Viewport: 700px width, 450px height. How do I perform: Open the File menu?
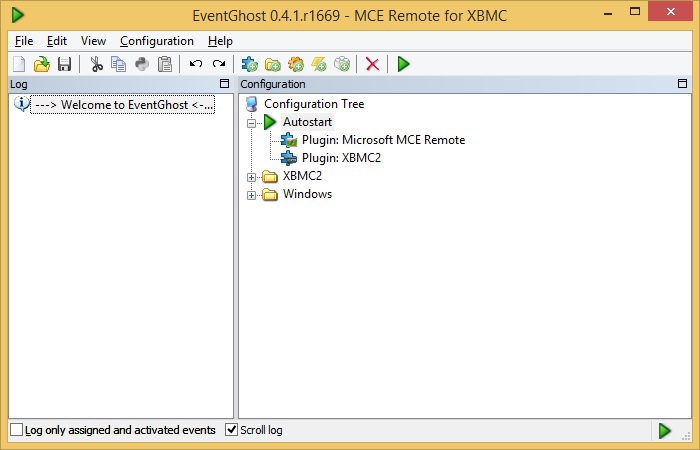point(24,41)
